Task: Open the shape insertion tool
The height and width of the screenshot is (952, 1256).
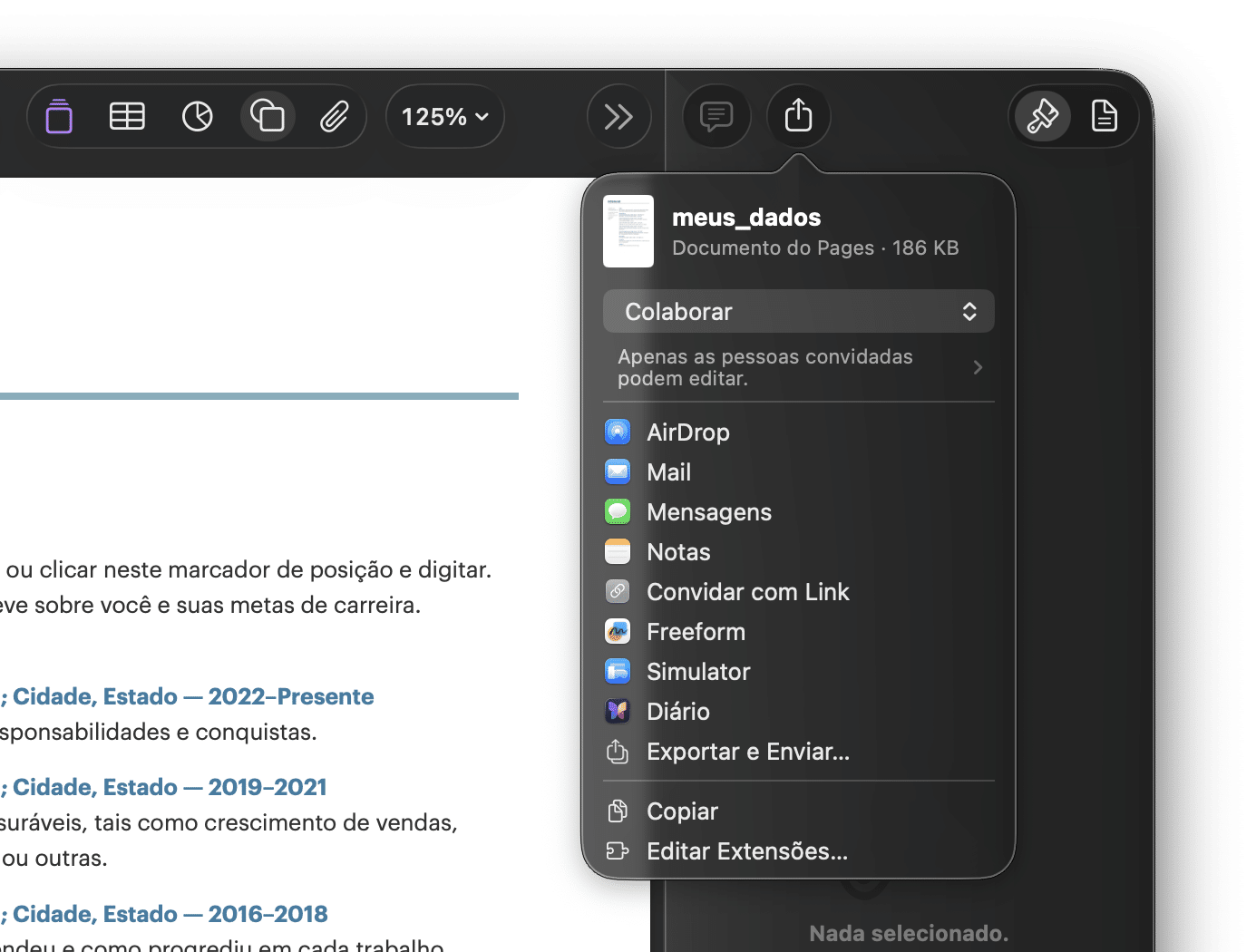Action: [x=268, y=116]
